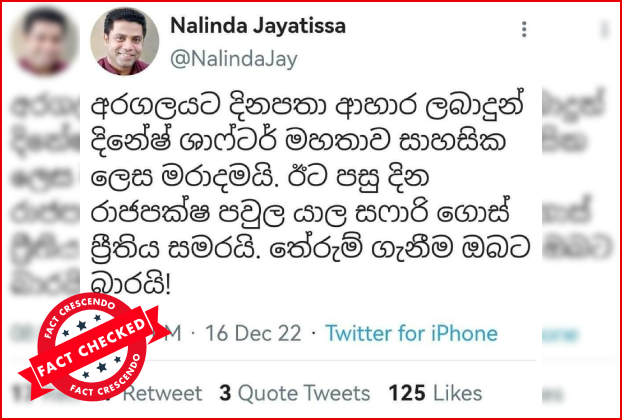
Task: Click Nalinda Jayatissa's round profile photo
Action: 125,41
